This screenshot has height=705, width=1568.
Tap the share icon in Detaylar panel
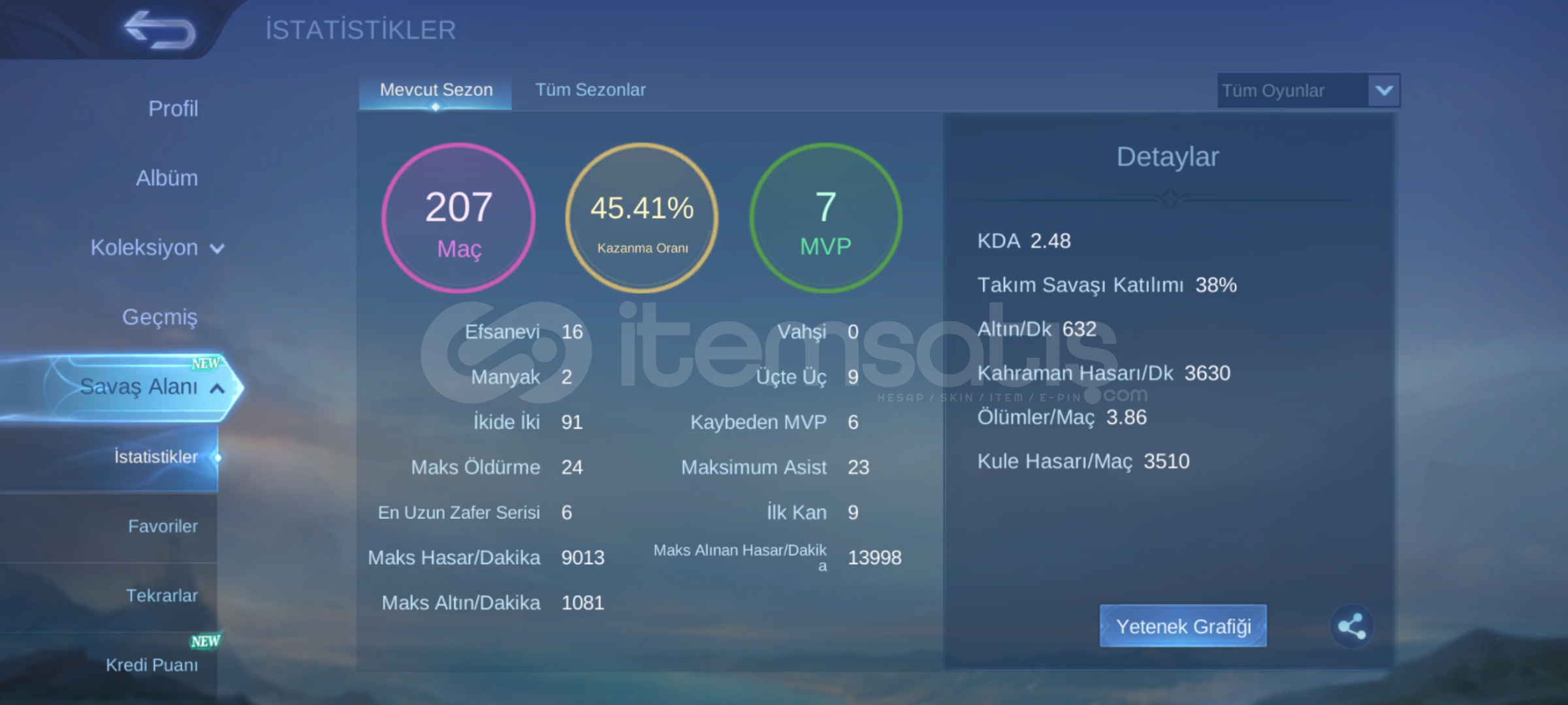tap(1351, 626)
